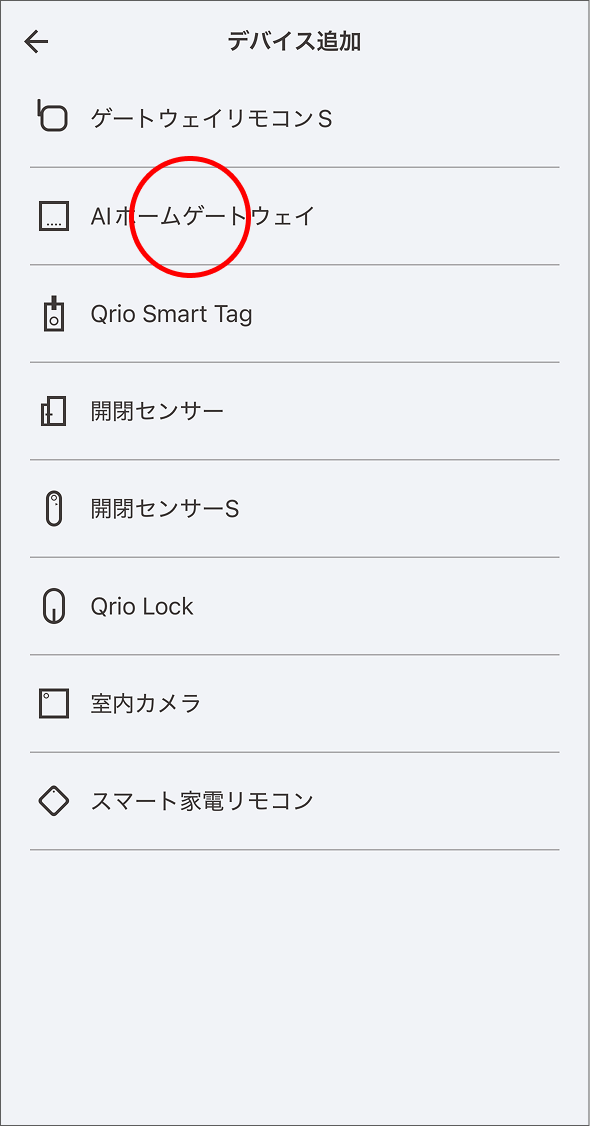Click the 開閉センサーS capsule icon
This screenshot has height=1126, width=590.
click(52, 508)
